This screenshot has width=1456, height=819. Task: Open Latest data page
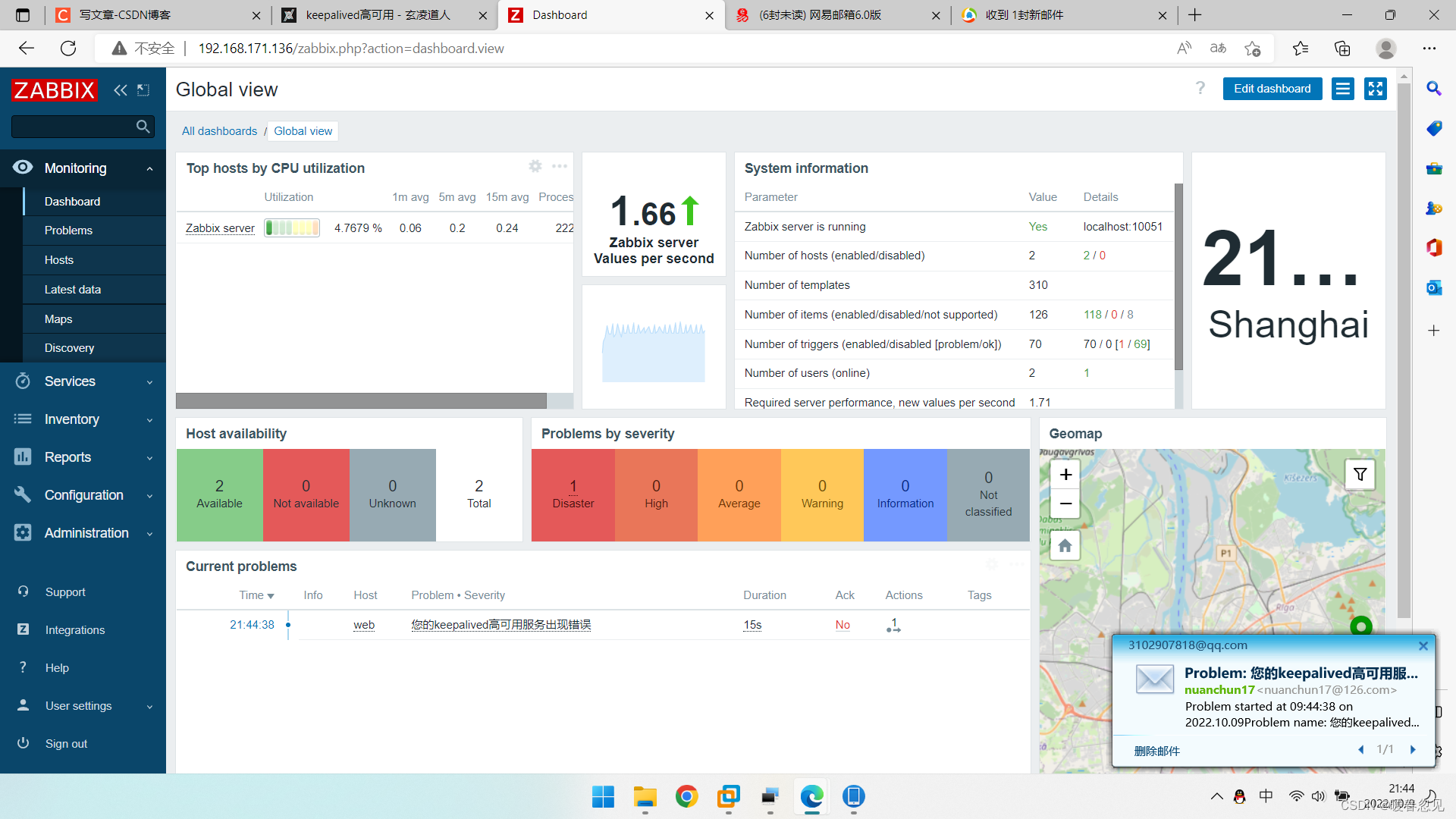[x=72, y=290]
